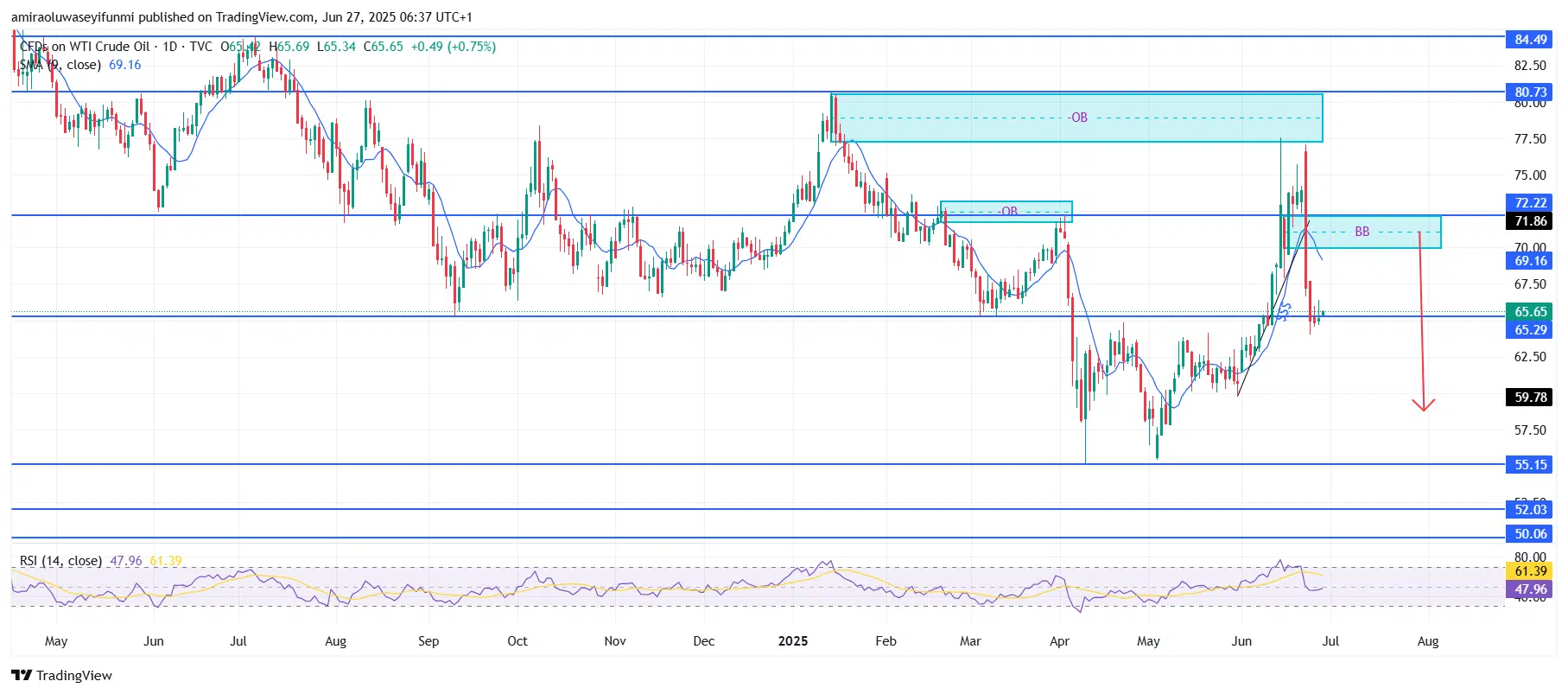The image size is (1568, 694).
Task: Click the purple 47.96 RSI axis tag
Action: (1530, 589)
